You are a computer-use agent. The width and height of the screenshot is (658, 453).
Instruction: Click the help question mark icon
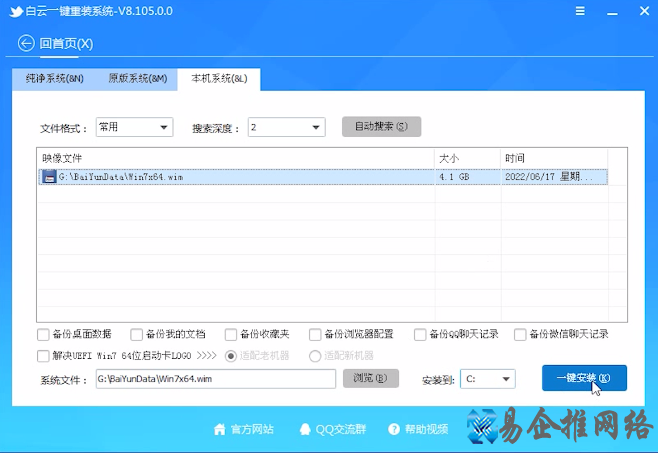(x=394, y=429)
